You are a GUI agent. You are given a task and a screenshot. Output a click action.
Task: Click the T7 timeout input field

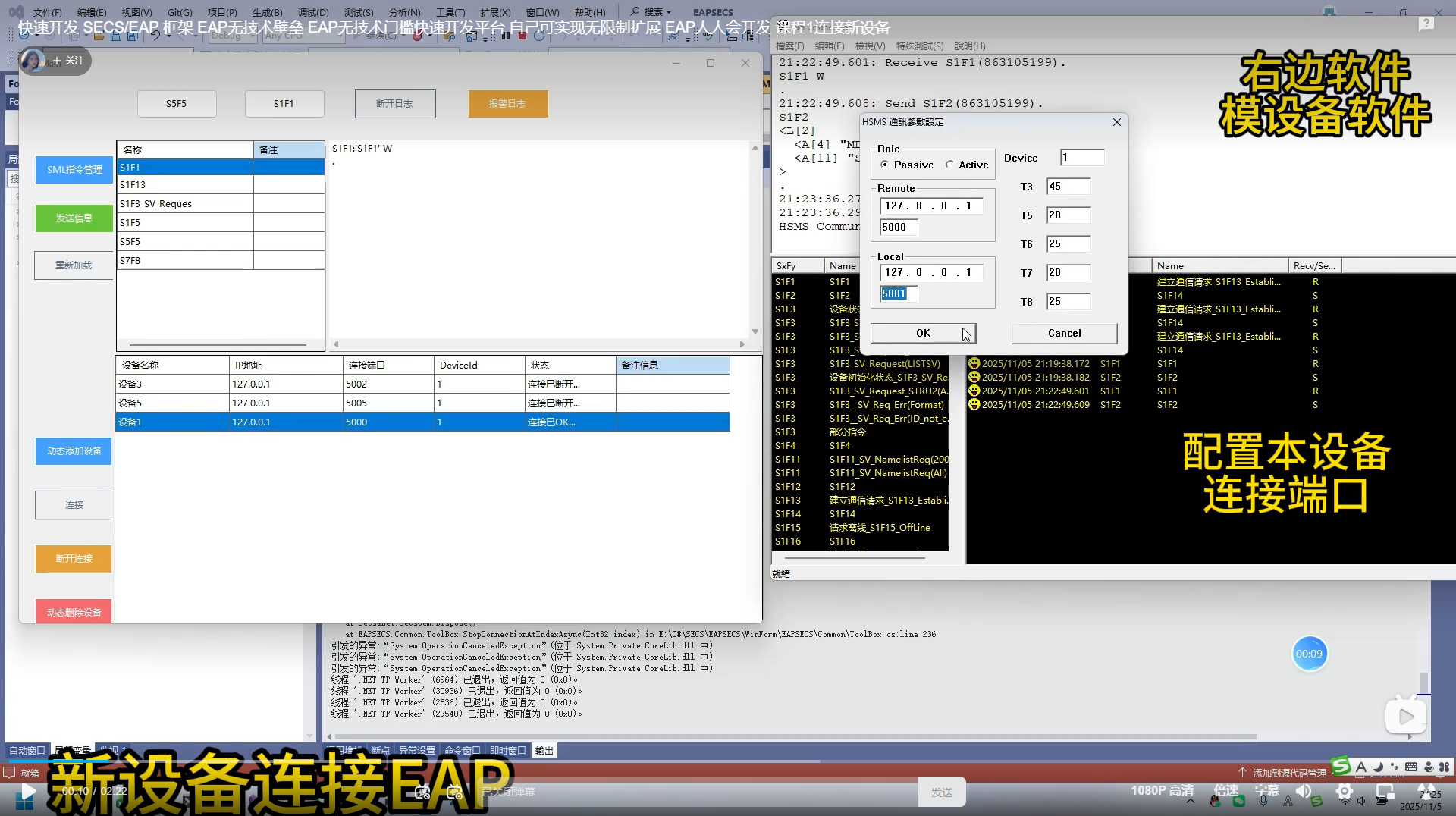[1068, 273]
